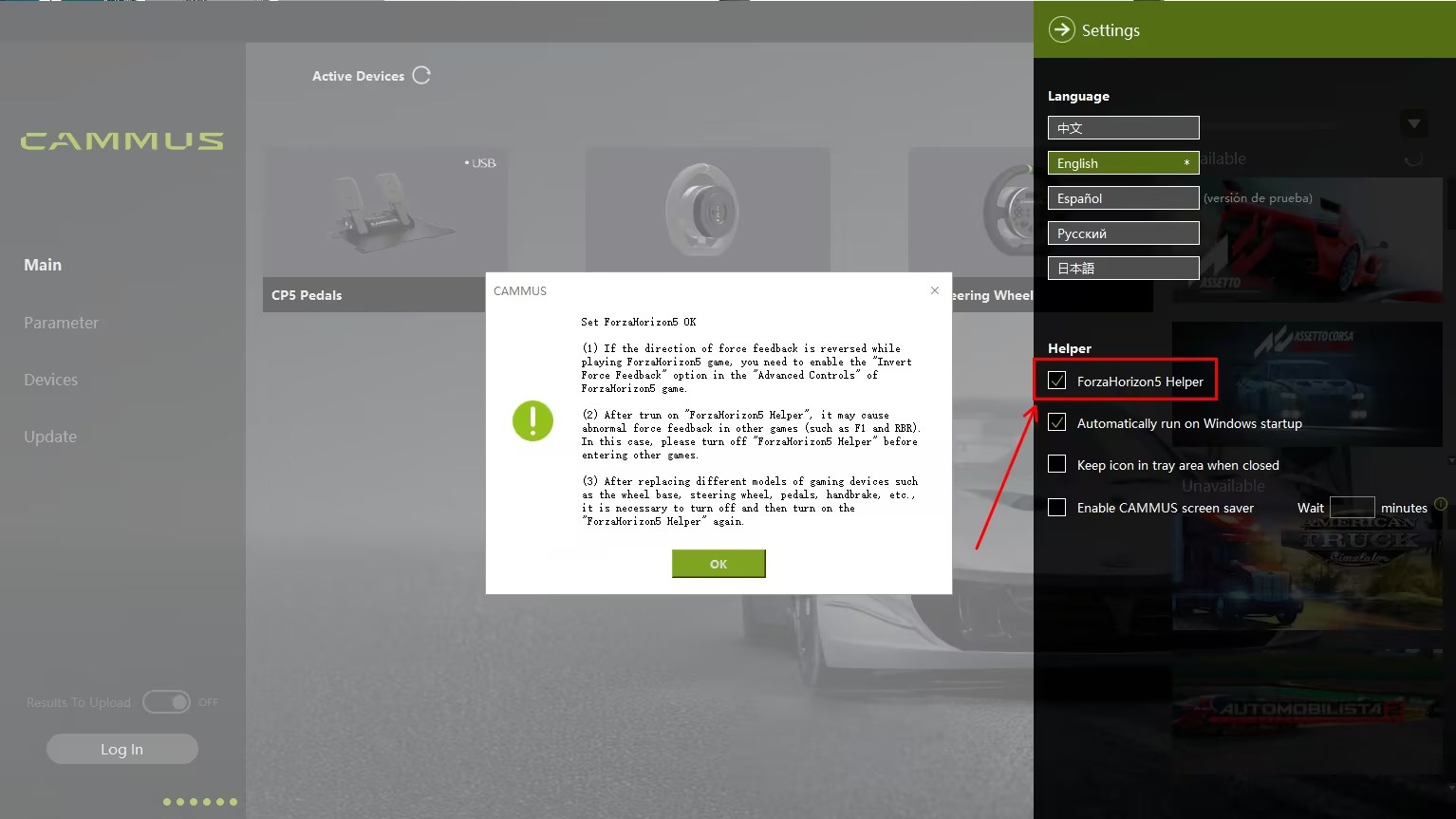This screenshot has width=1456, height=819.
Task: Toggle the Results To Upload switch
Action: pos(167,702)
